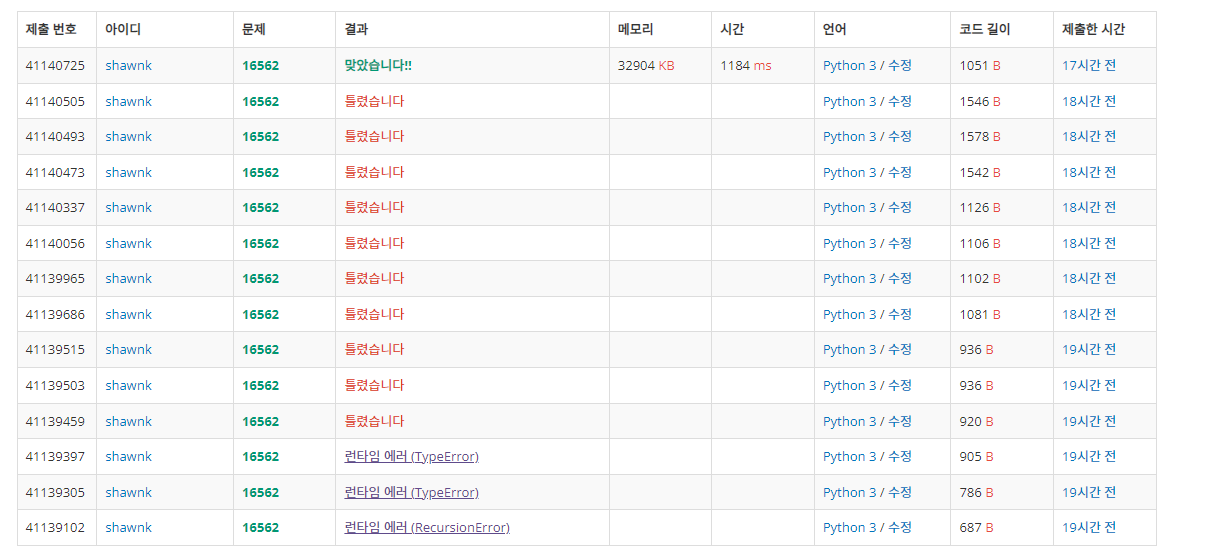The width and height of the screenshot is (1211, 551).
Task: Open shawnk profile in row 41139503
Action: (x=128, y=385)
